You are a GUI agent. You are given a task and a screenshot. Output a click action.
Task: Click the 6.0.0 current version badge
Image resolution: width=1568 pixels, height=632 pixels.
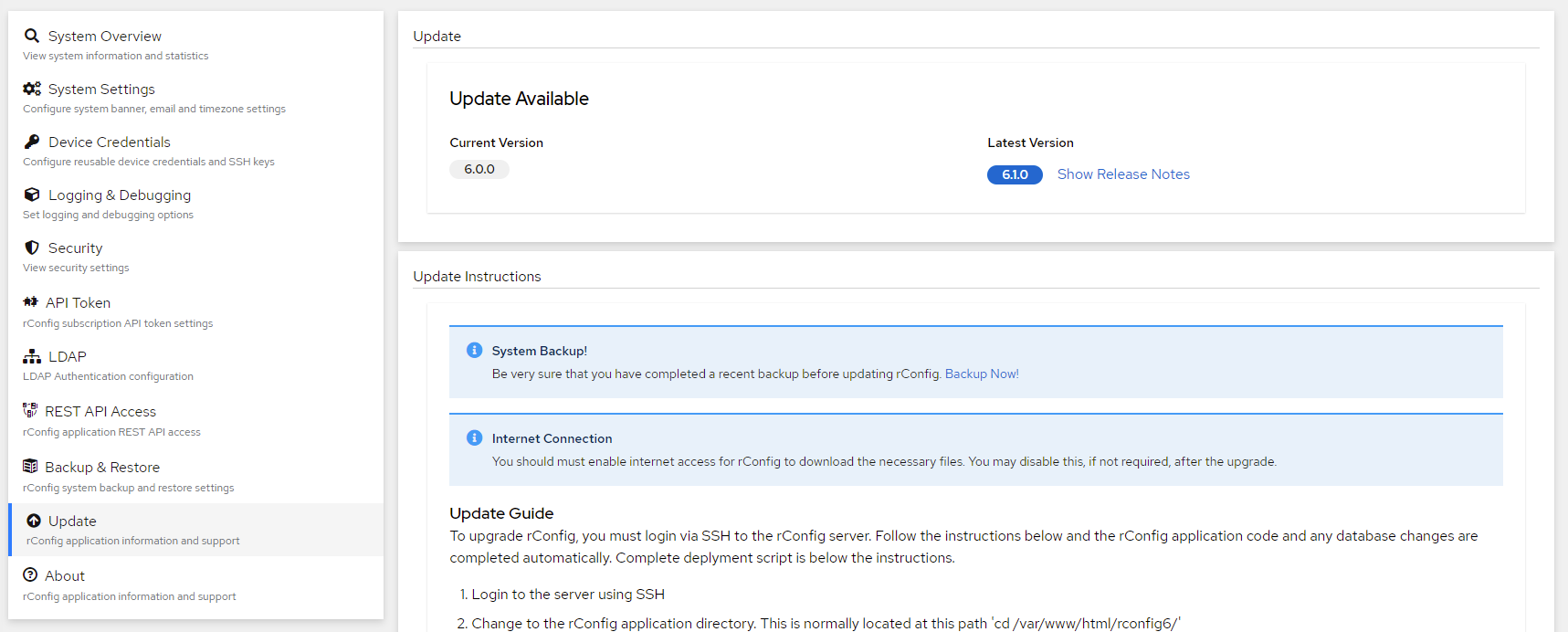(x=479, y=169)
